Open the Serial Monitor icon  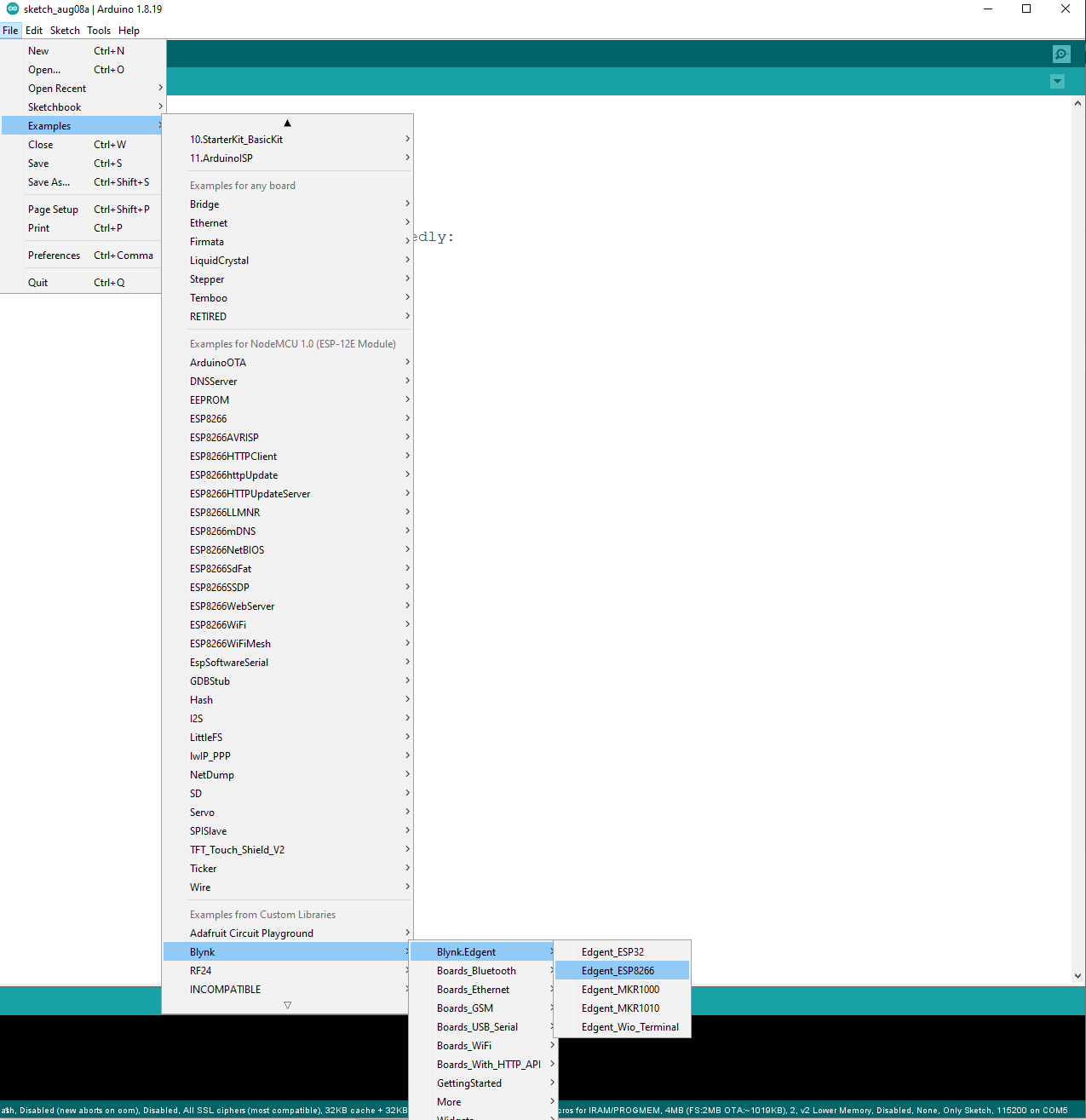pos(1060,54)
